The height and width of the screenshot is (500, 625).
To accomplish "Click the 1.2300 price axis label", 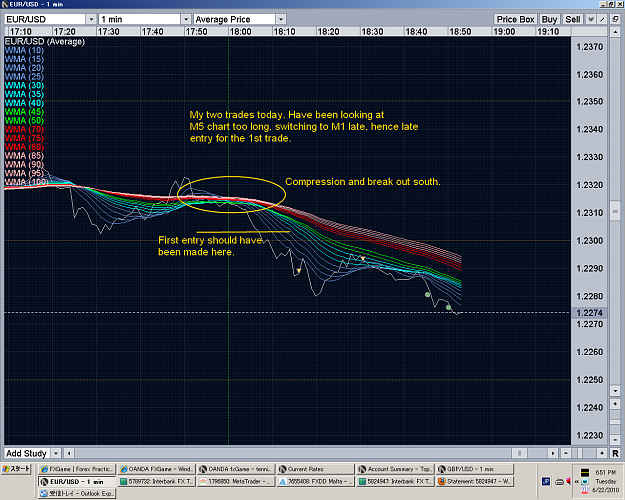I will click(590, 240).
